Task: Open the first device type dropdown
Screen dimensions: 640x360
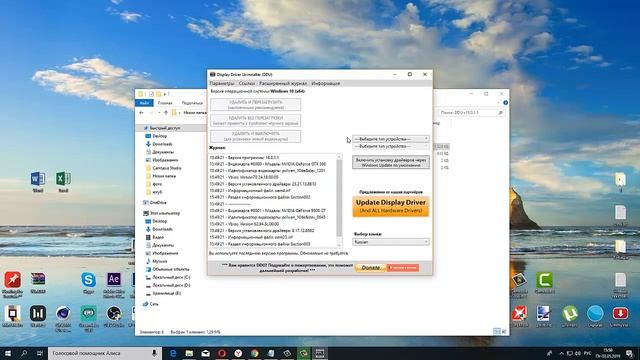Action: tap(391, 139)
